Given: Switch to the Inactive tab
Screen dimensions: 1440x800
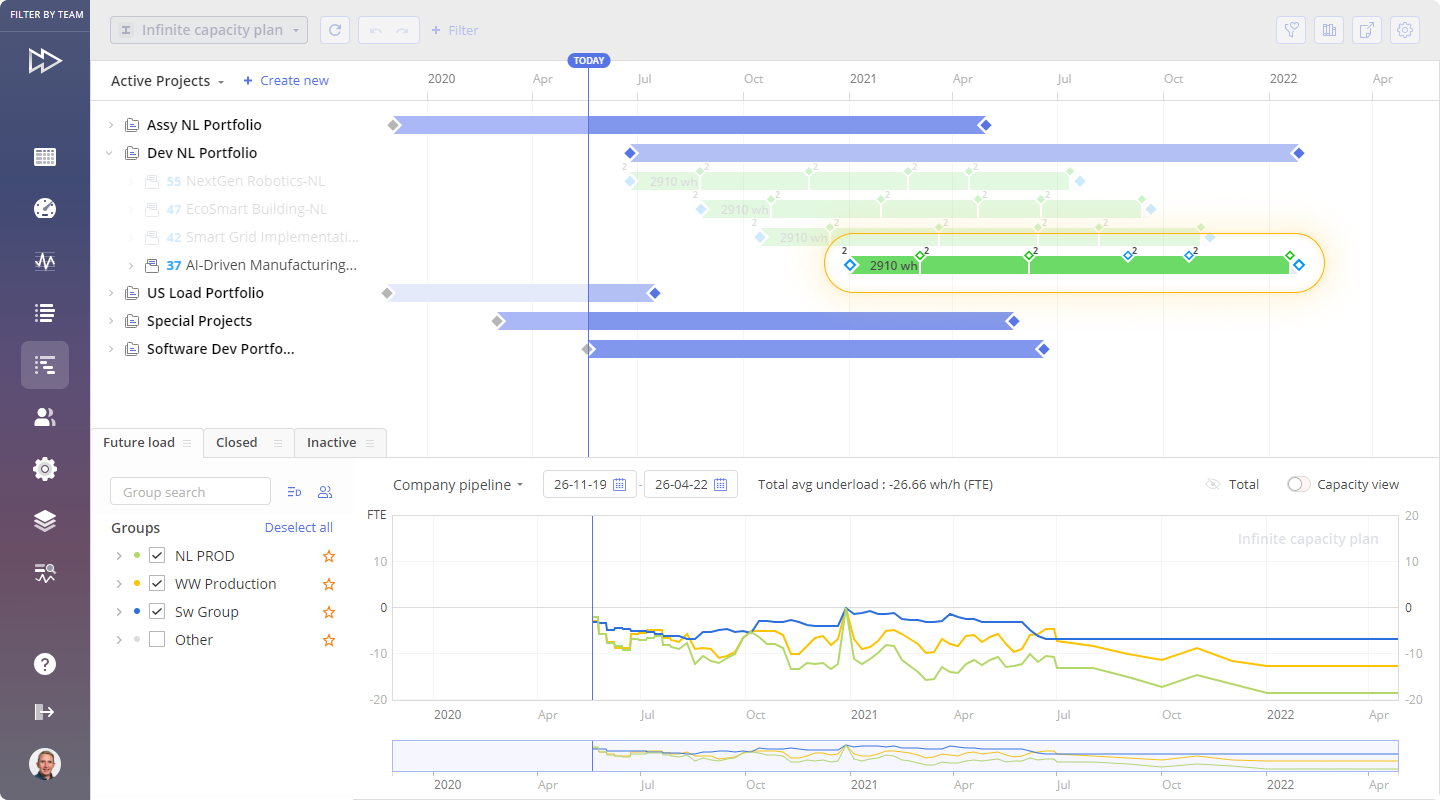Looking at the screenshot, I should coord(332,442).
